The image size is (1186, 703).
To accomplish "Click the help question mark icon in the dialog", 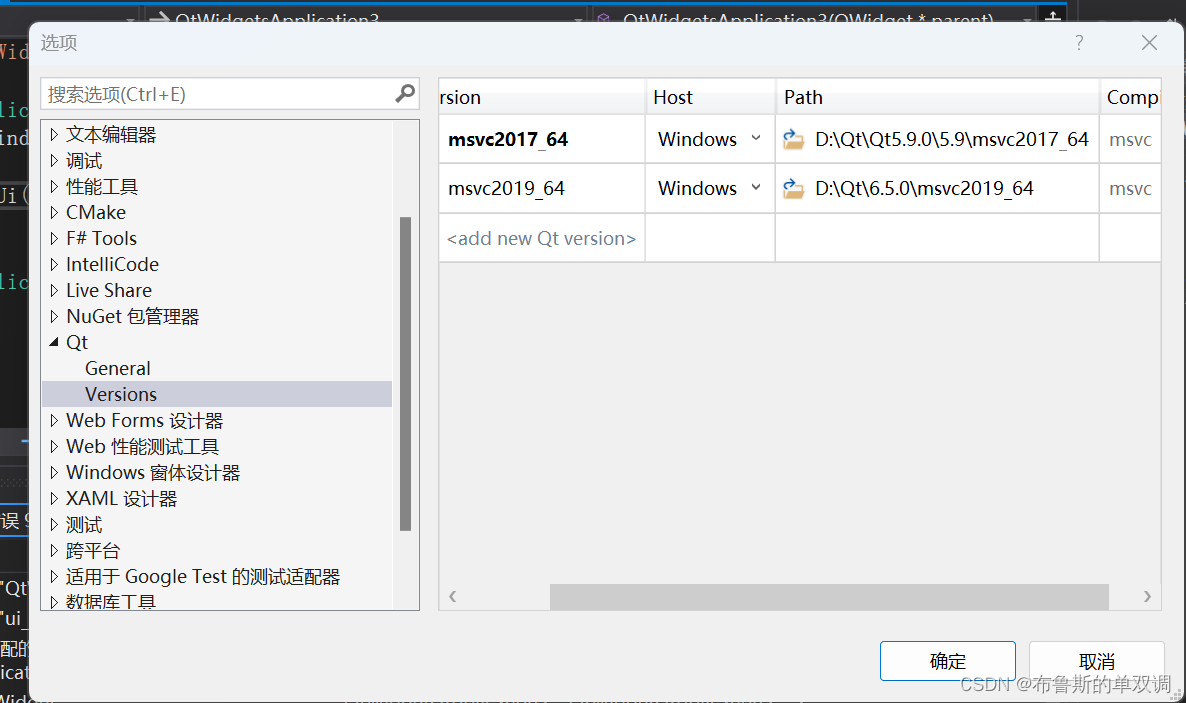I will tap(1078, 42).
